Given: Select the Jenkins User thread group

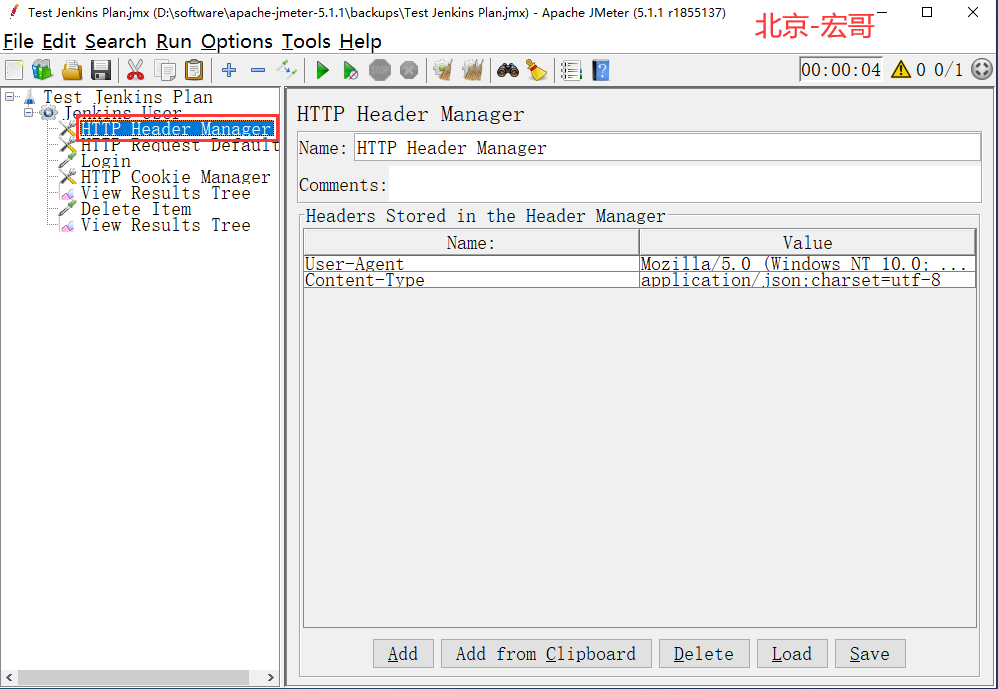Looking at the screenshot, I should [x=122, y=113].
